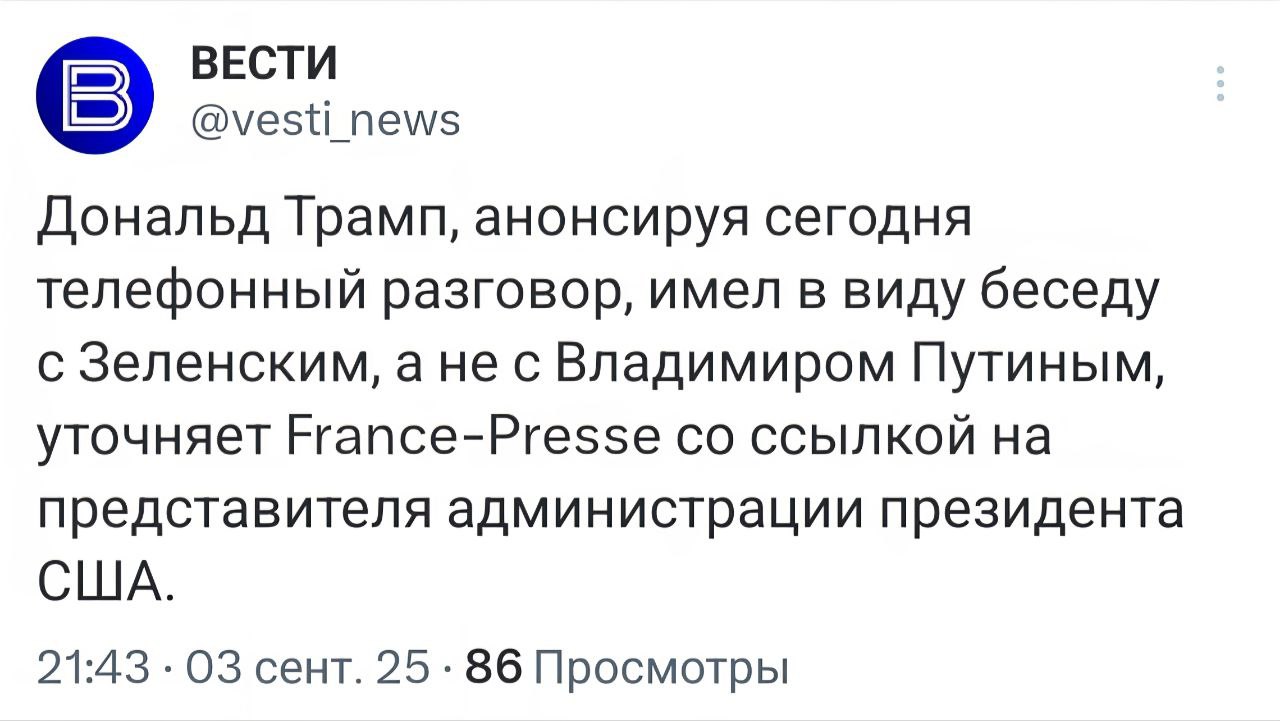Open the ВЕСТИ profile via display name
Viewport: 1280px width, 721px height.
264,65
